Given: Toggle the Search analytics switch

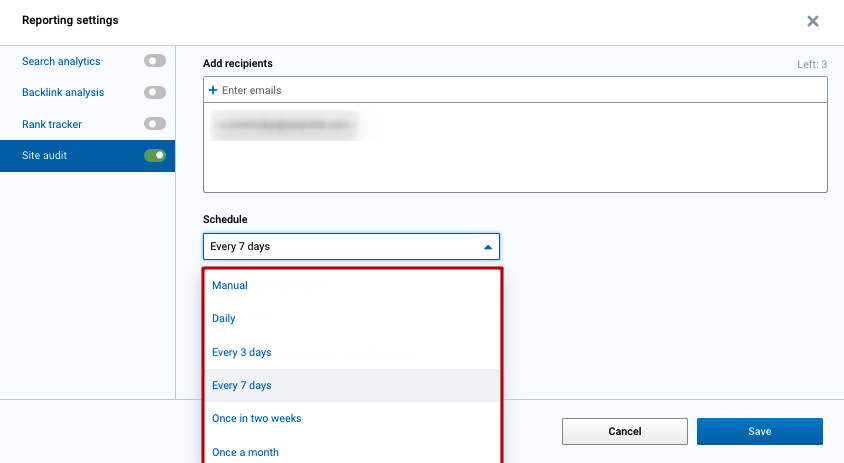Looking at the screenshot, I should click(x=154, y=61).
